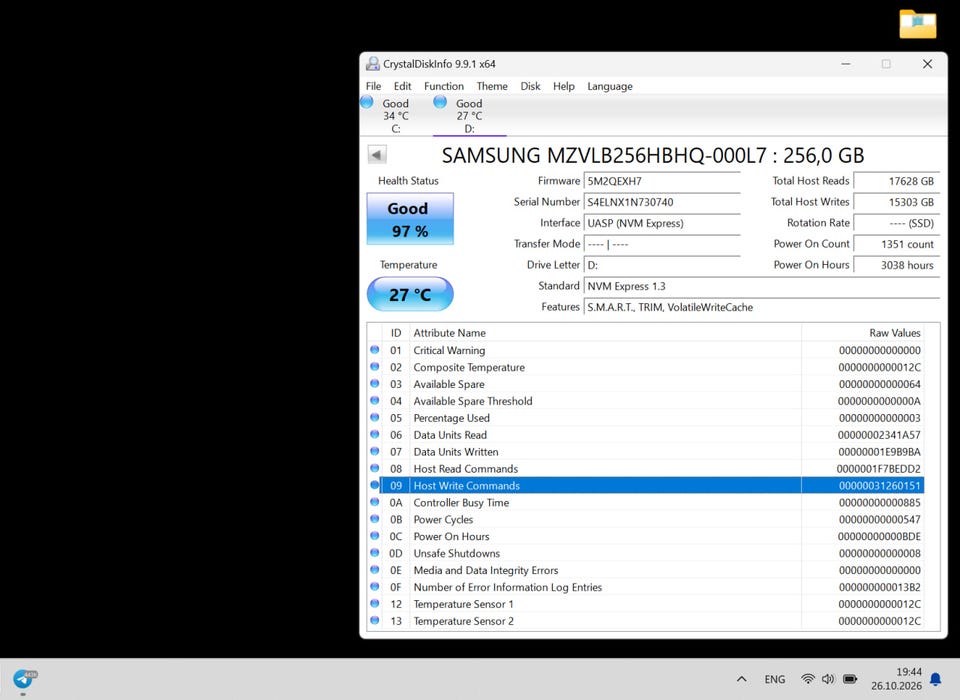Switch the ENG input language indicator
960x700 pixels.
(x=774, y=679)
